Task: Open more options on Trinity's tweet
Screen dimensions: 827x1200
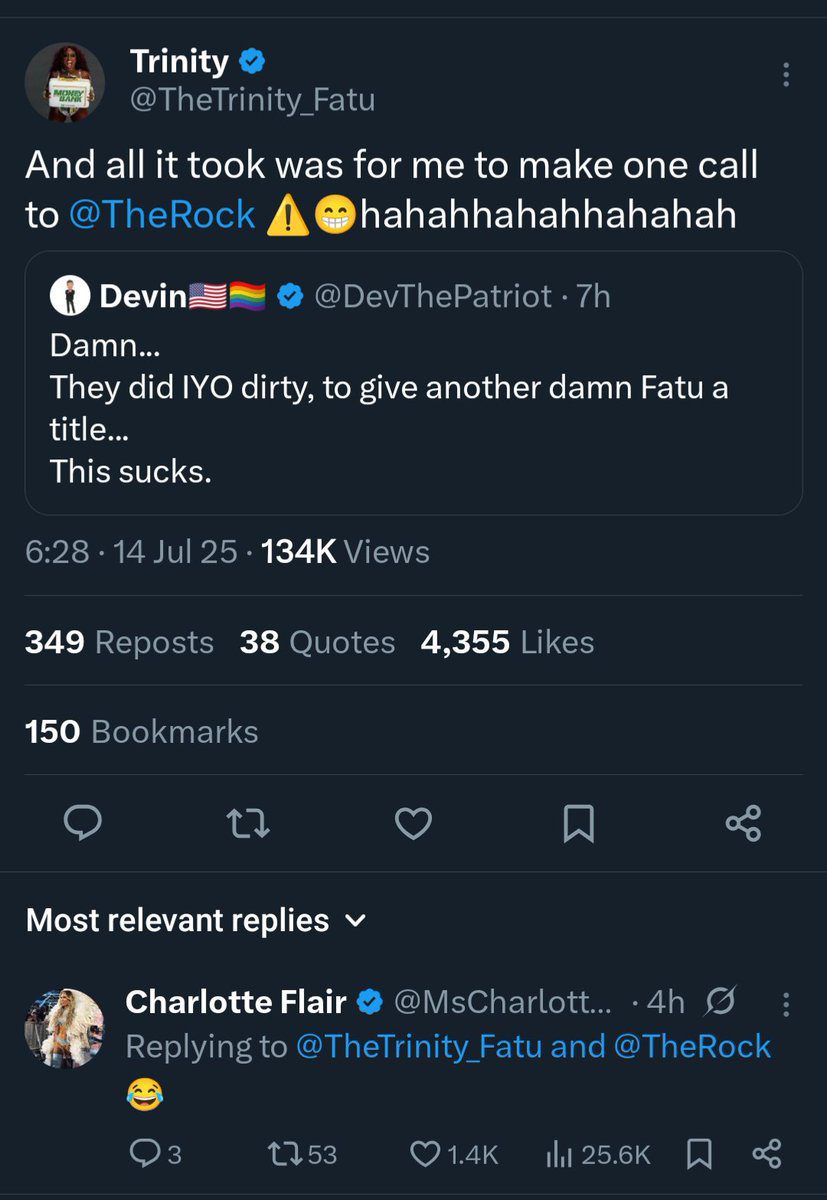Action: click(x=786, y=75)
